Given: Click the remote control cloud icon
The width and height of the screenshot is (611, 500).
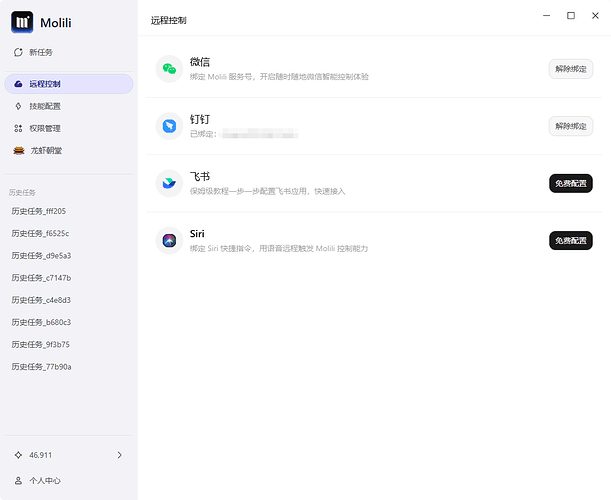Looking at the screenshot, I should [18, 84].
